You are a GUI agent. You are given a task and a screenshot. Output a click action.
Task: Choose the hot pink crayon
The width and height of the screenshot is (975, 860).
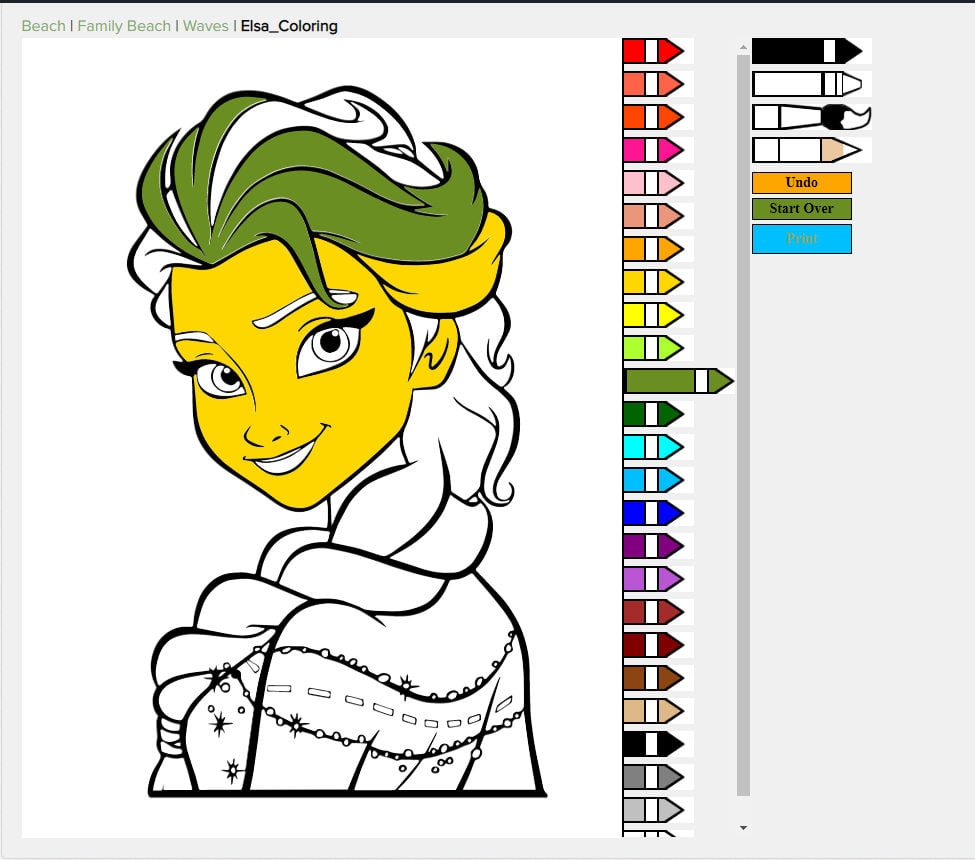(x=654, y=150)
